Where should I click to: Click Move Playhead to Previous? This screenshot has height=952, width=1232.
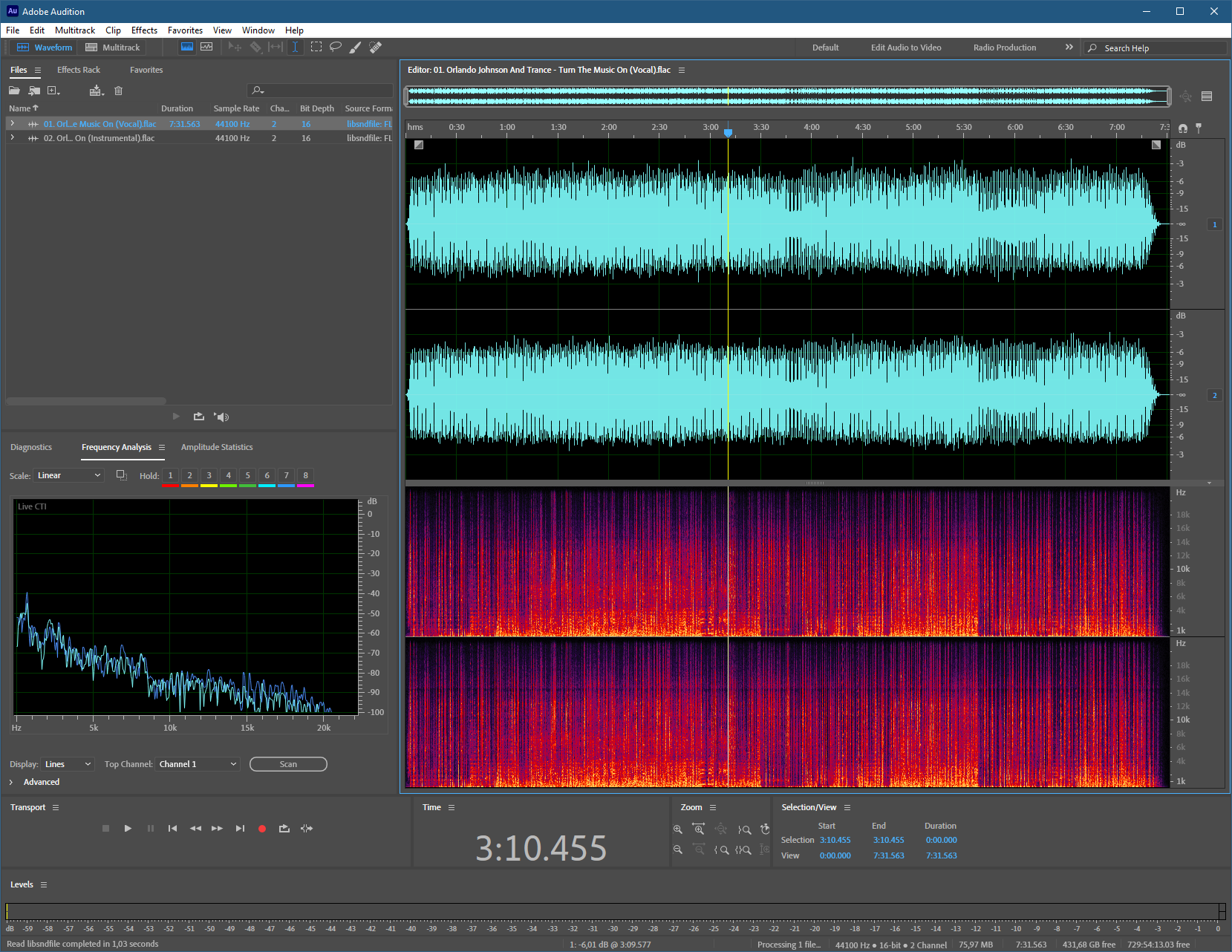pos(172,828)
